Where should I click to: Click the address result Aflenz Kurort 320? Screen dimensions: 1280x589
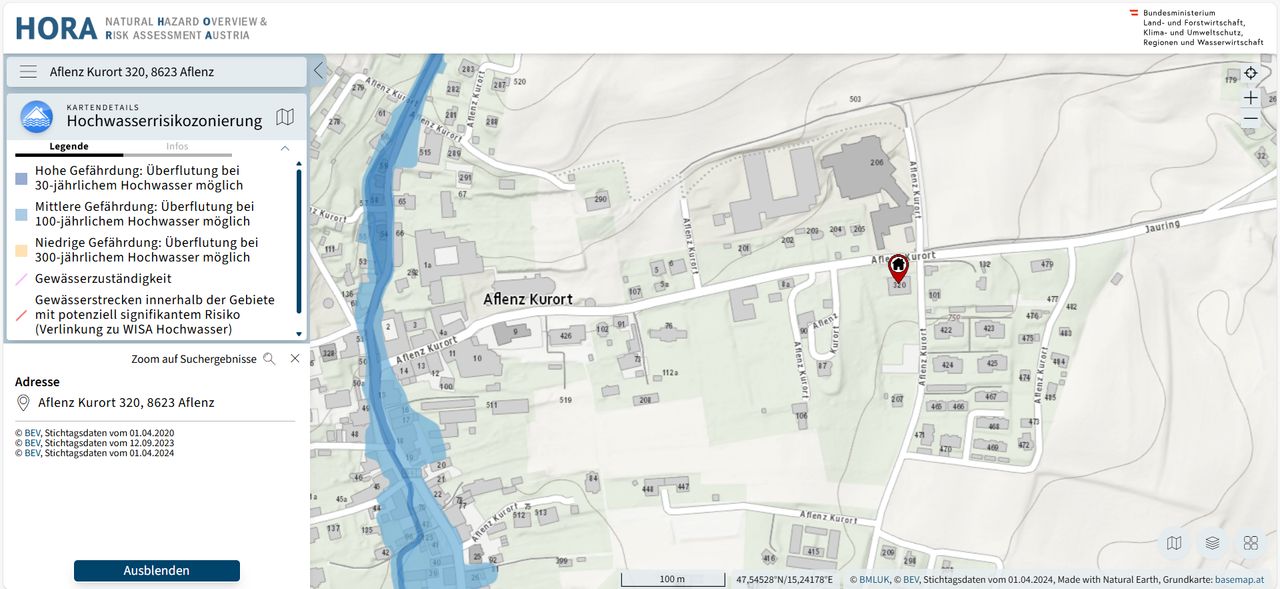click(126, 403)
